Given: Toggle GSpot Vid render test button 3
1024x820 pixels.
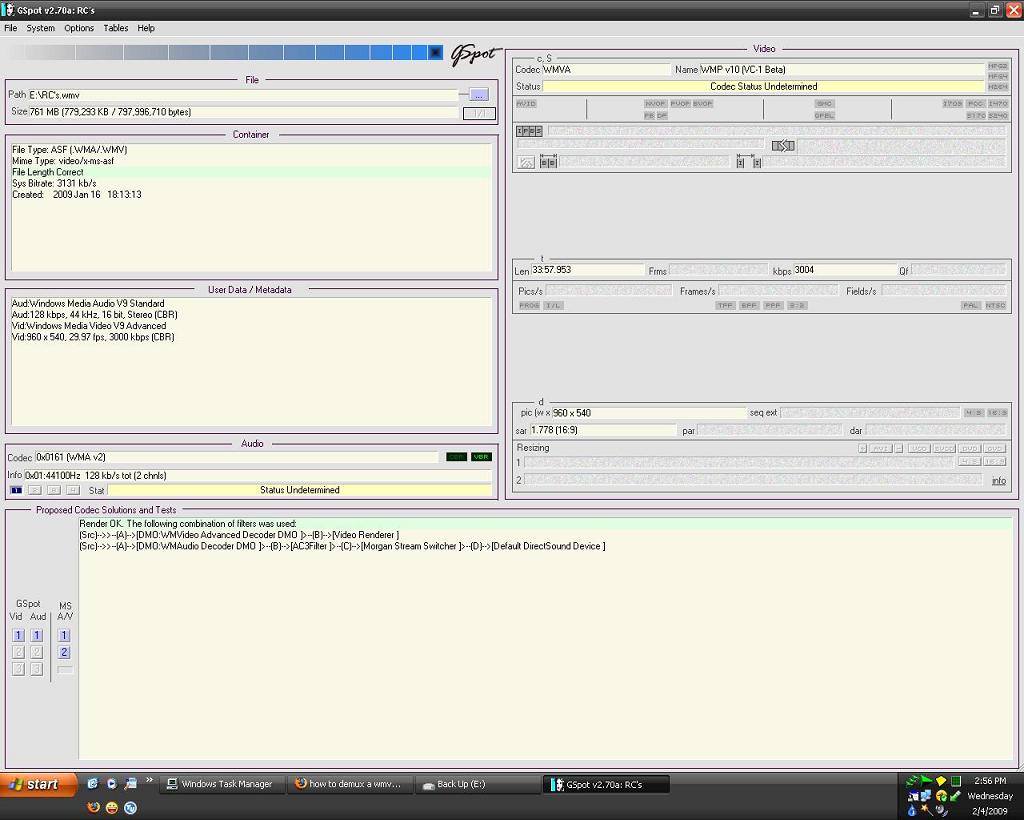Looking at the screenshot, I should 18,669.
